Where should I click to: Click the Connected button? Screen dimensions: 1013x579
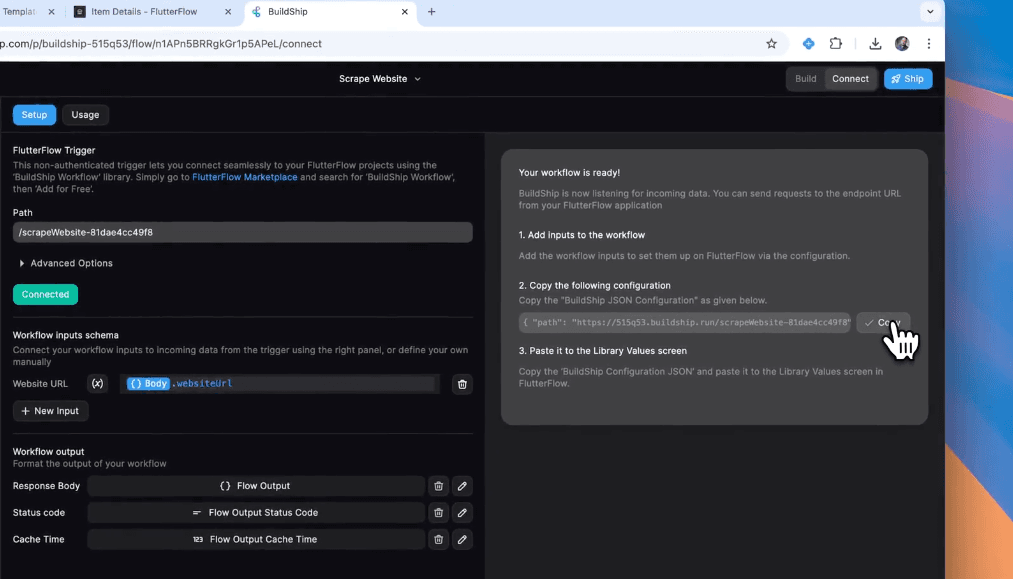coord(45,295)
